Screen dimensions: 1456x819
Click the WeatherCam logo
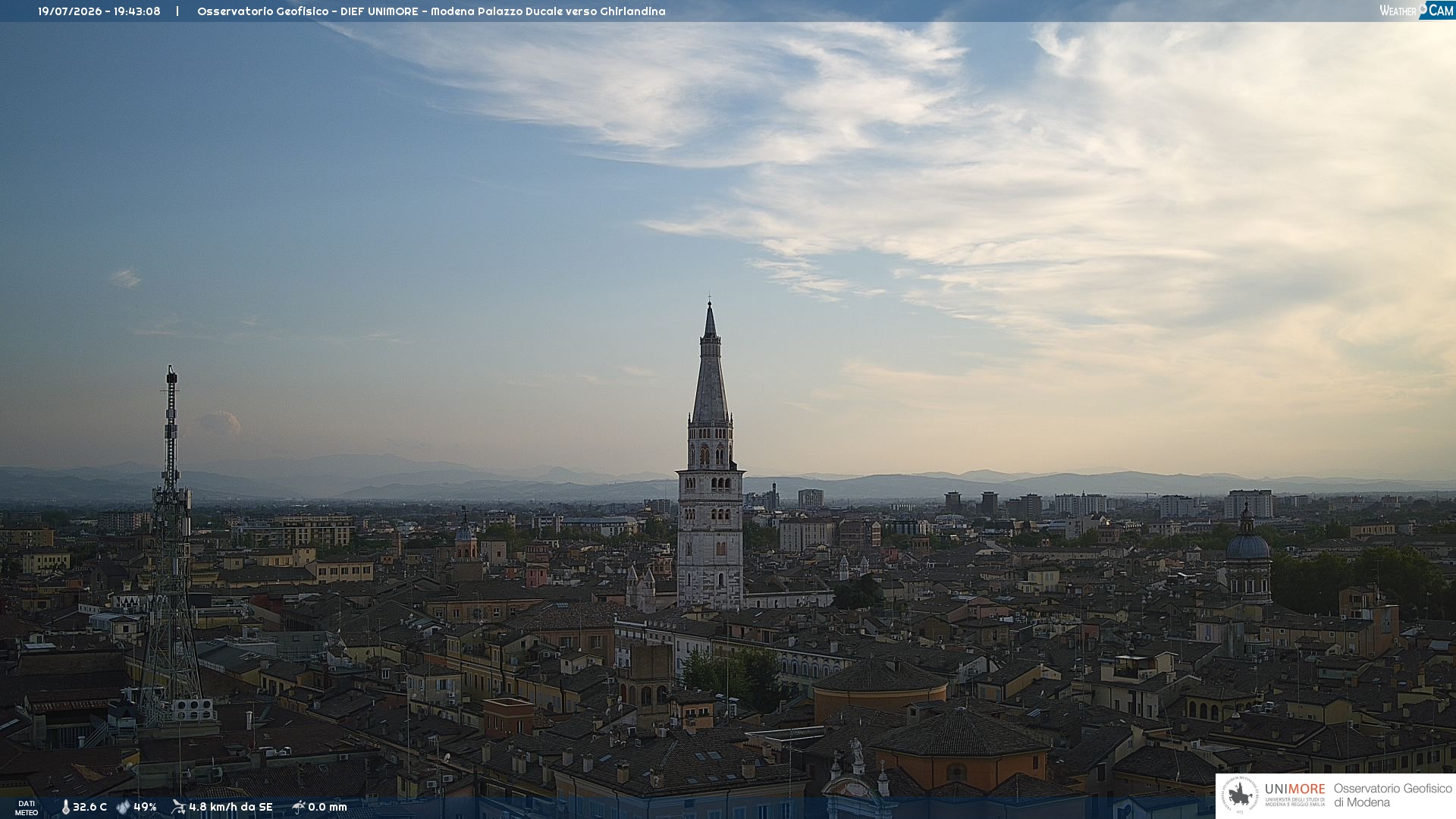click(x=1417, y=11)
